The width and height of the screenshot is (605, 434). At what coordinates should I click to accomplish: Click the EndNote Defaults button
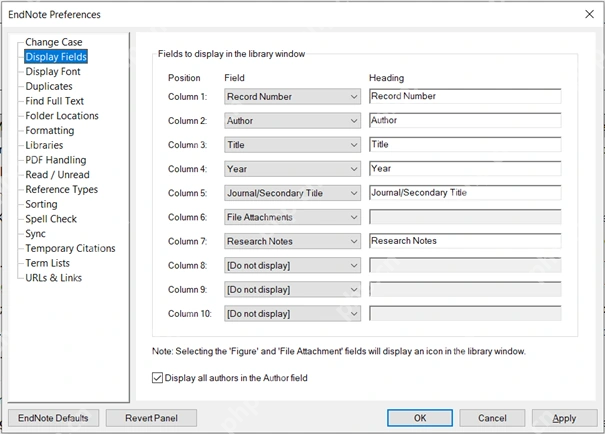coord(53,418)
